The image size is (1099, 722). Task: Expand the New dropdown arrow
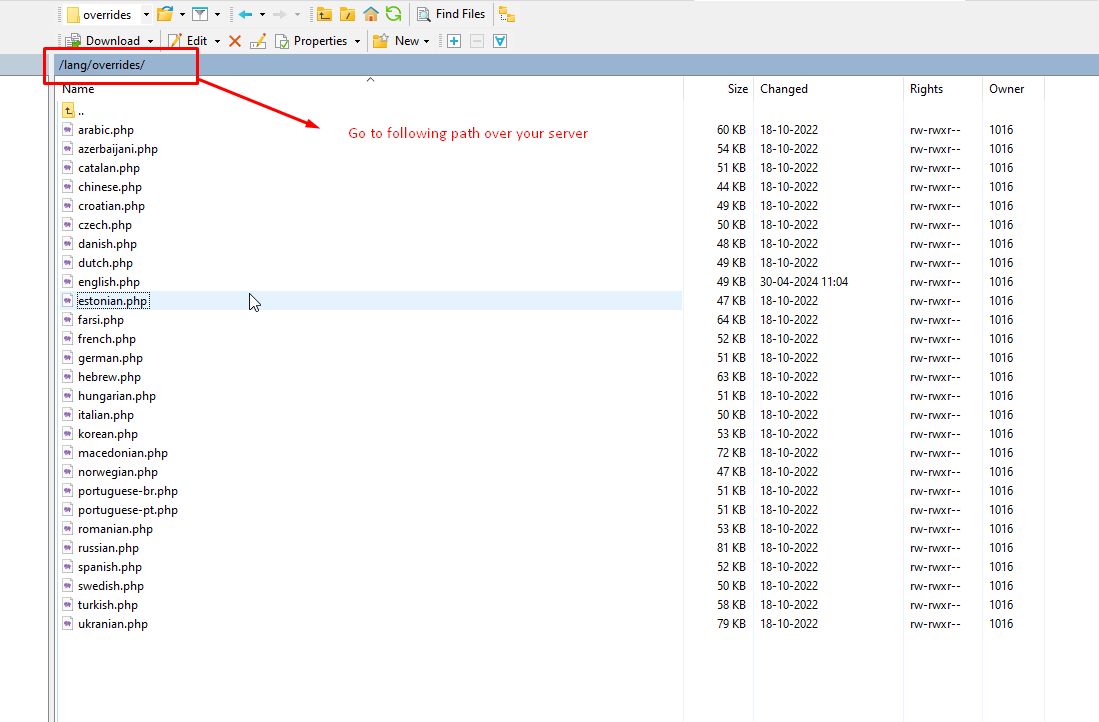click(x=426, y=41)
